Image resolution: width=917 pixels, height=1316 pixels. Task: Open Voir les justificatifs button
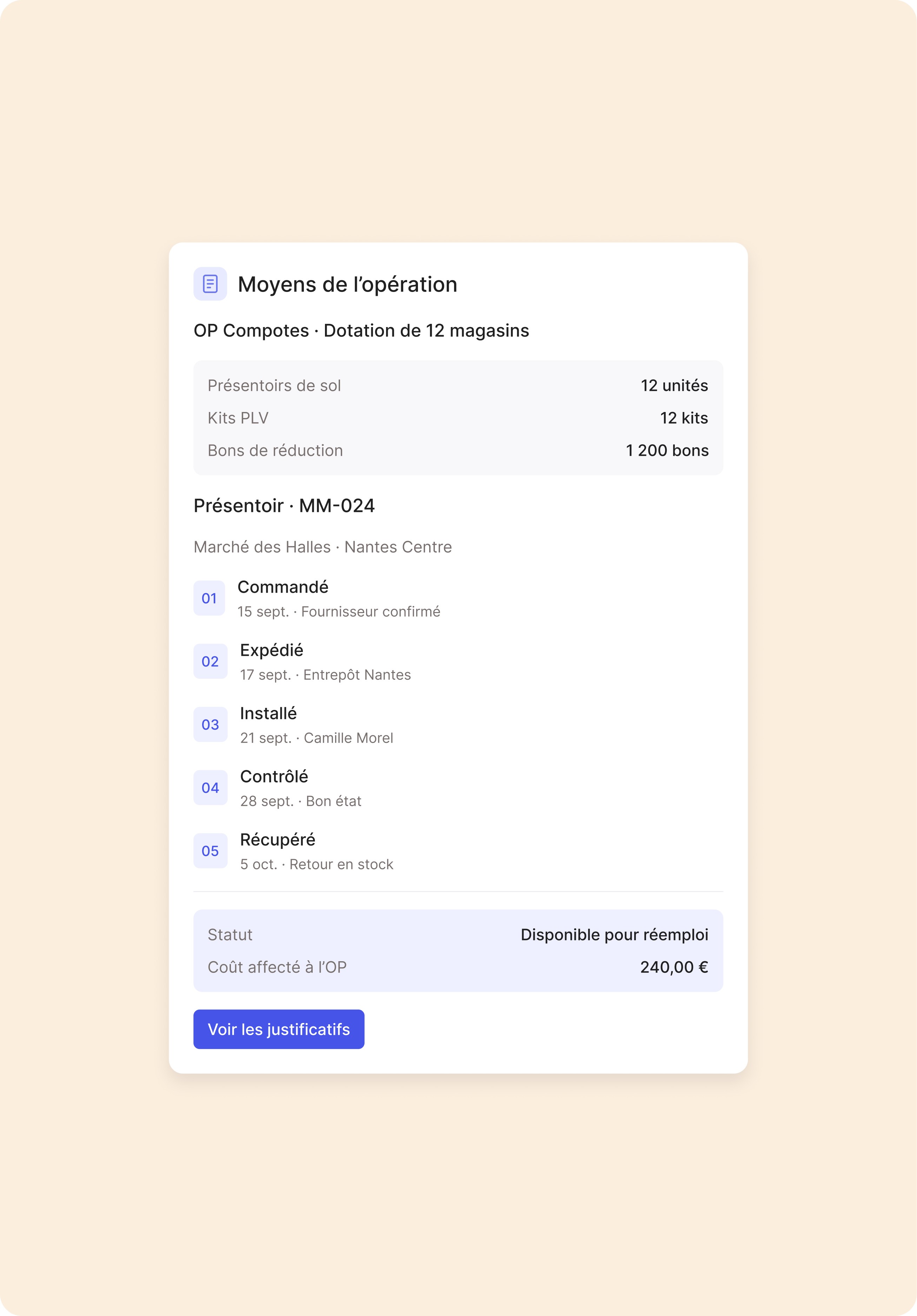(279, 1029)
